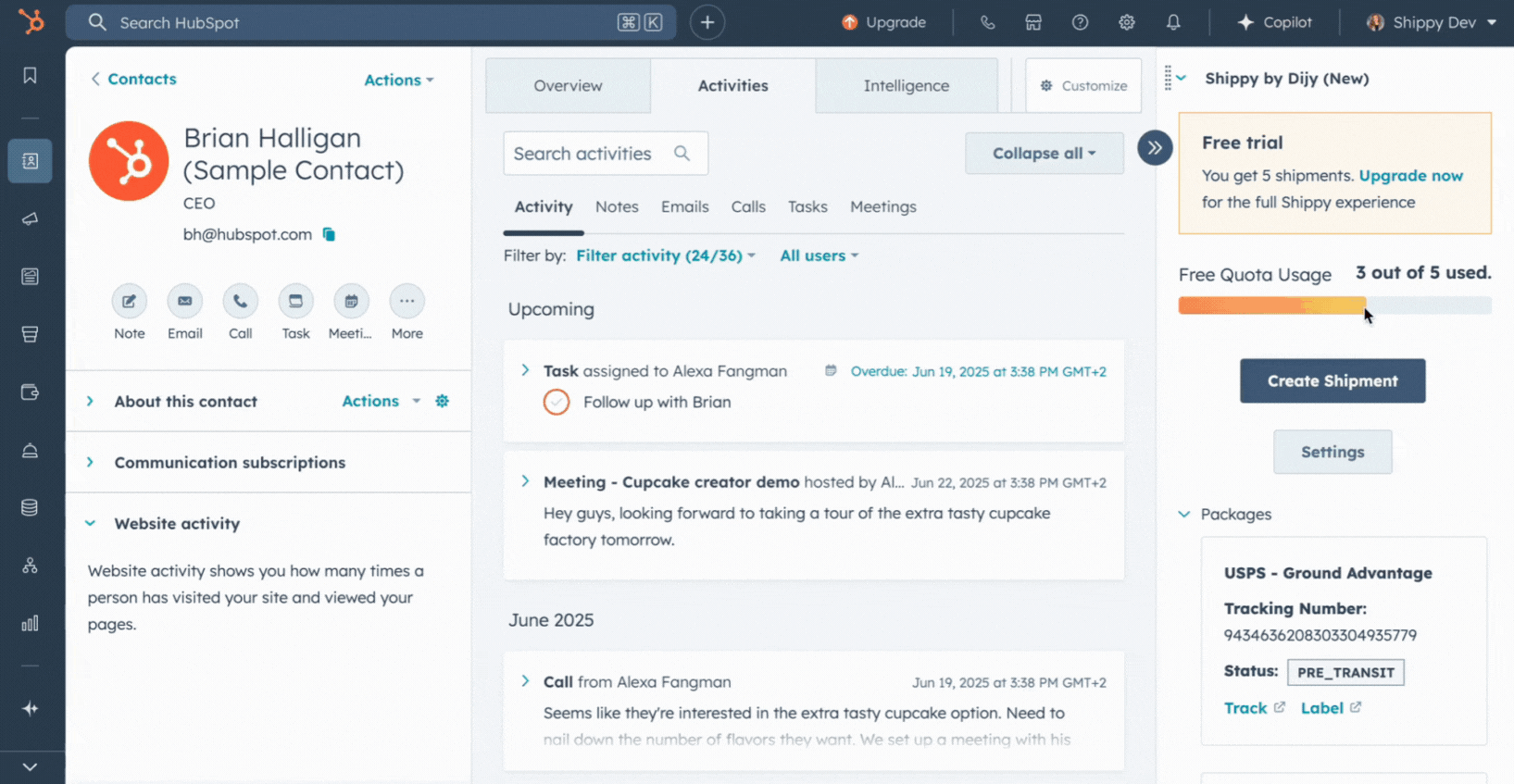The image size is (1514, 784).
Task: Open the Contacts CRM icon in the sidebar
Action: tap(30, 161)
